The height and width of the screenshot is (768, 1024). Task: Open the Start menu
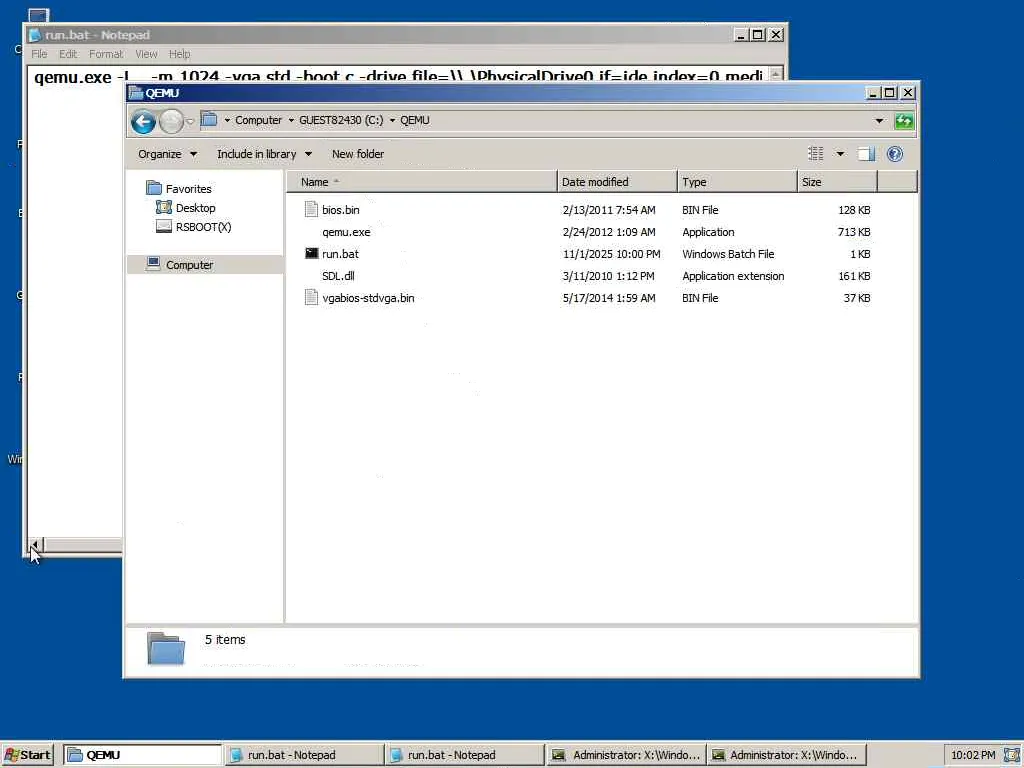pos(27,755)
